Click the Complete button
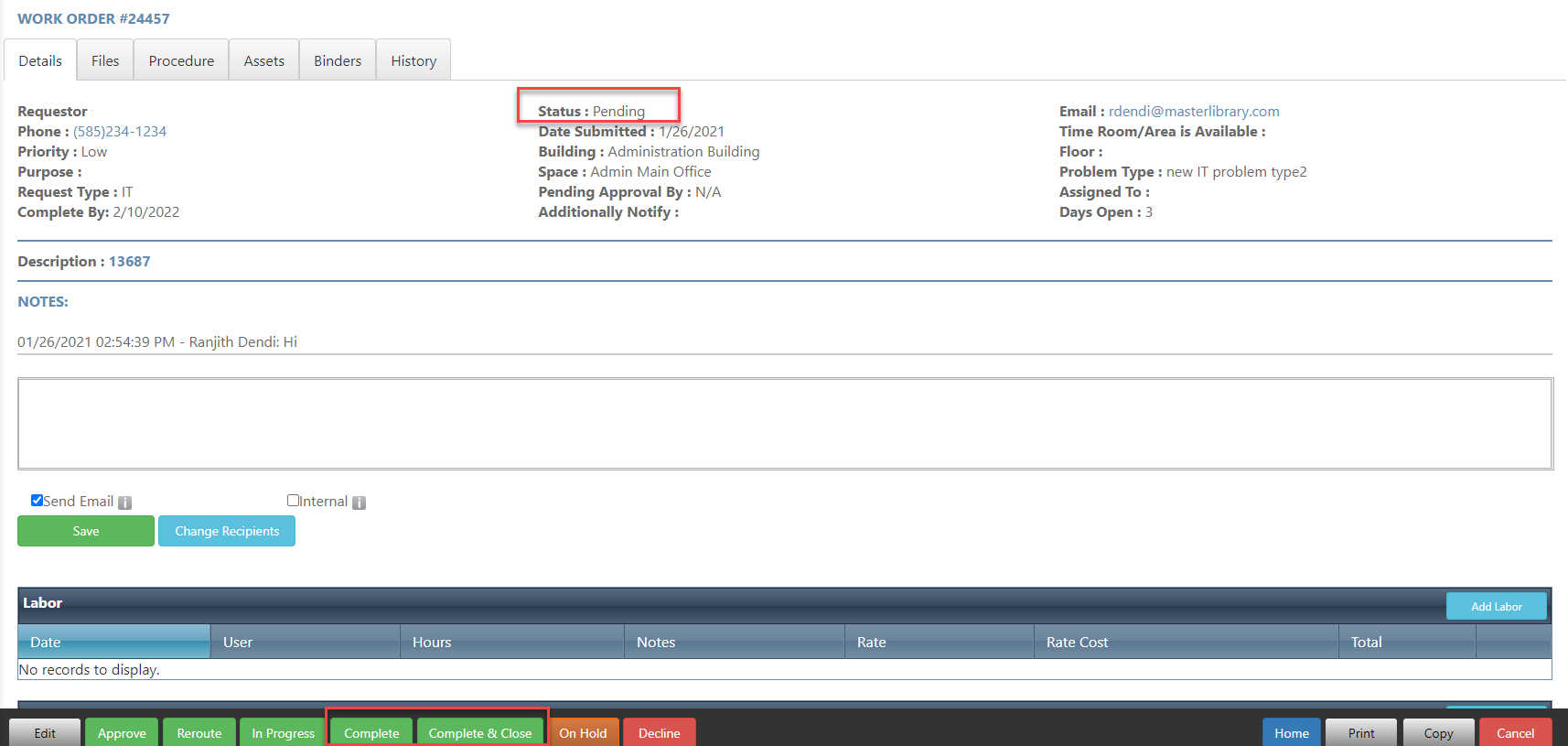This screenshot has height=746, width=1568. tap(371, 732)
